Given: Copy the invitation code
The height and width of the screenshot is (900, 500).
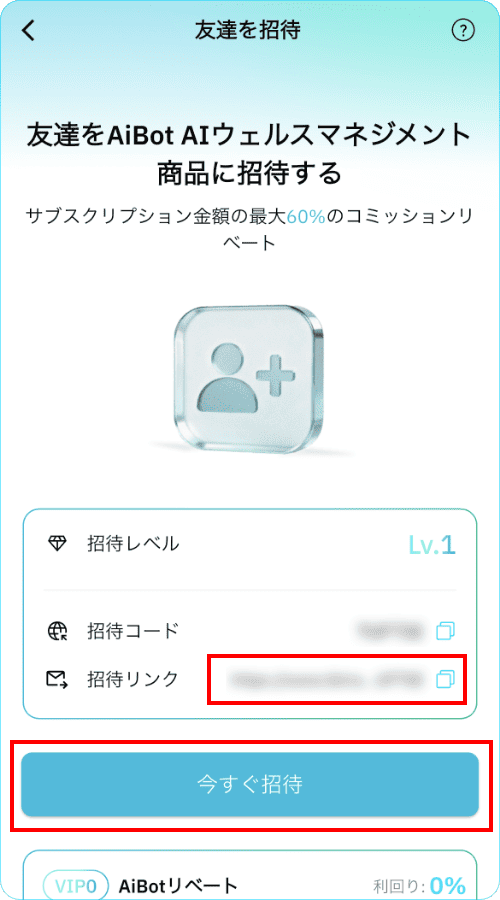Looking at the screenshot, I should click(x=445, y=631).
